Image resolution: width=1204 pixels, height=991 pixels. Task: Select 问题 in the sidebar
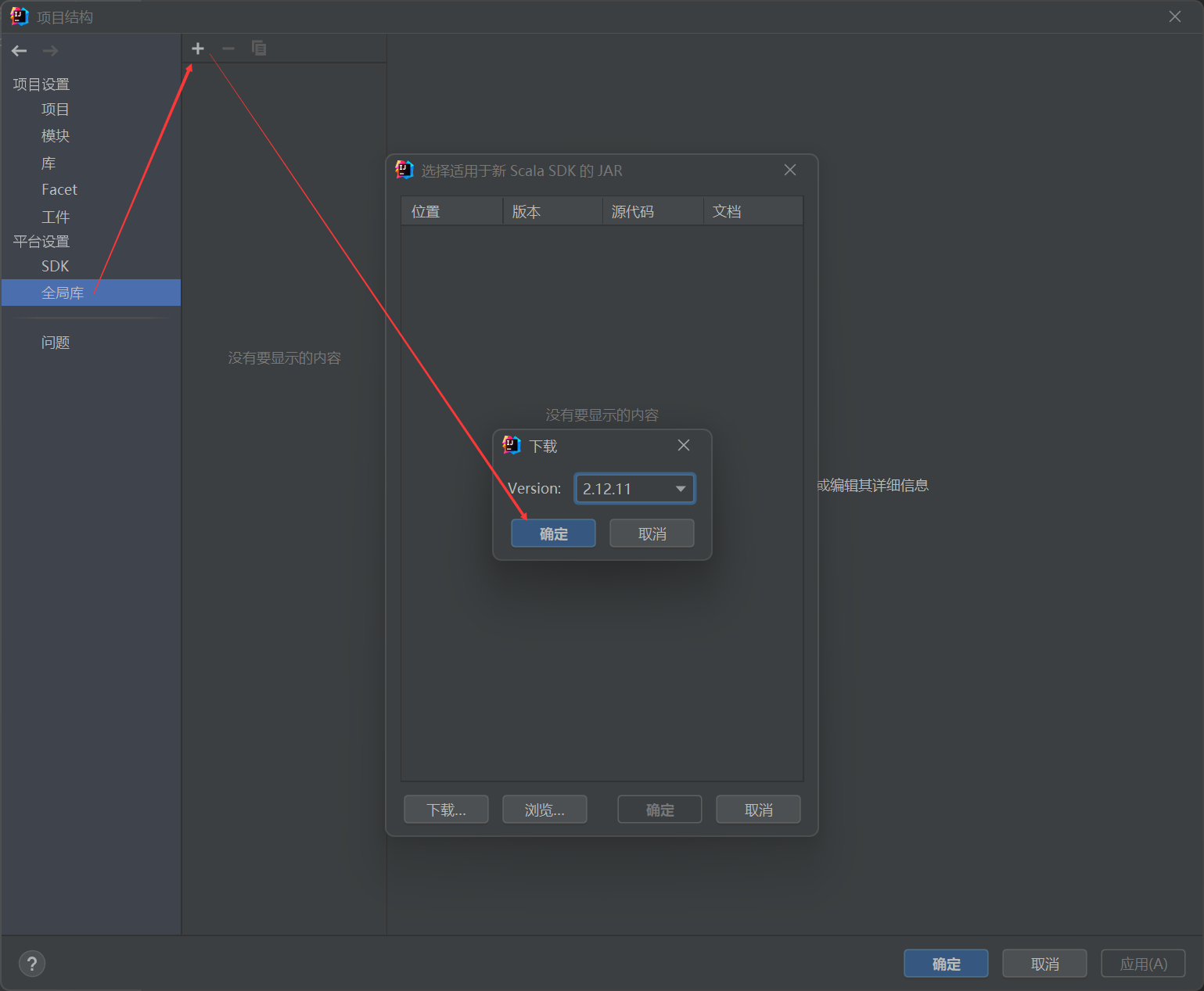[x=91, y=343]
